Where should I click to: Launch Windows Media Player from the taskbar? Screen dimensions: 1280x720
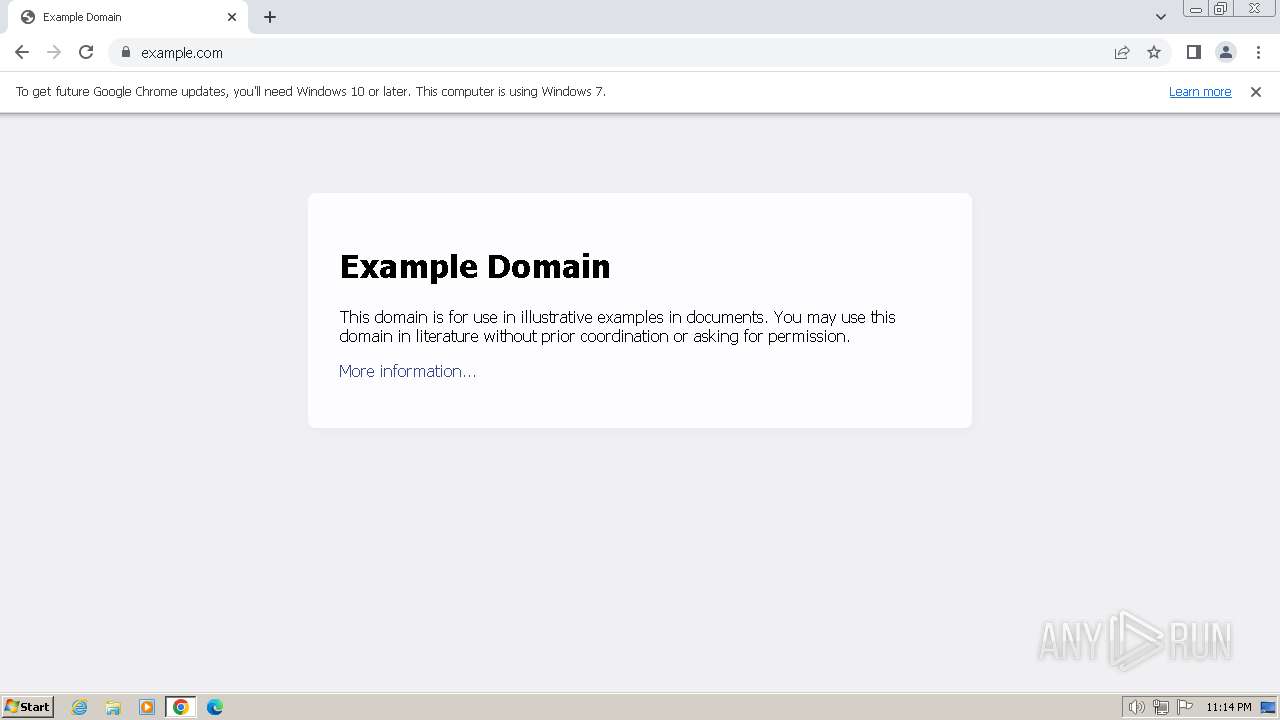click(x=147, y=707)
